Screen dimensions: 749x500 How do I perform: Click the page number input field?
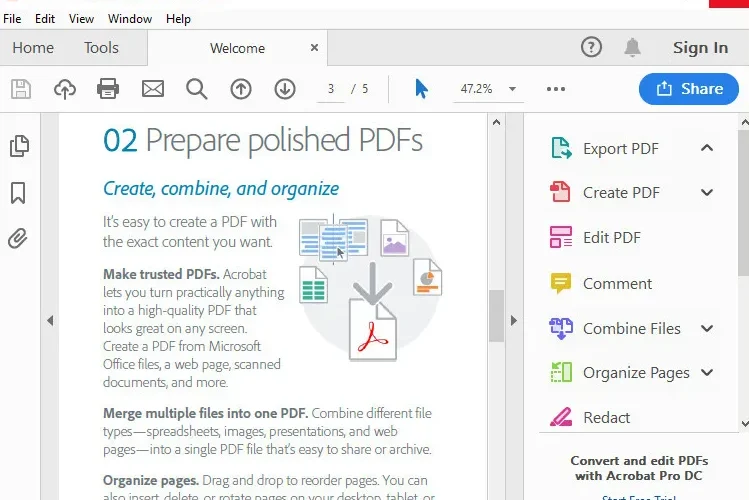[331, 89]
